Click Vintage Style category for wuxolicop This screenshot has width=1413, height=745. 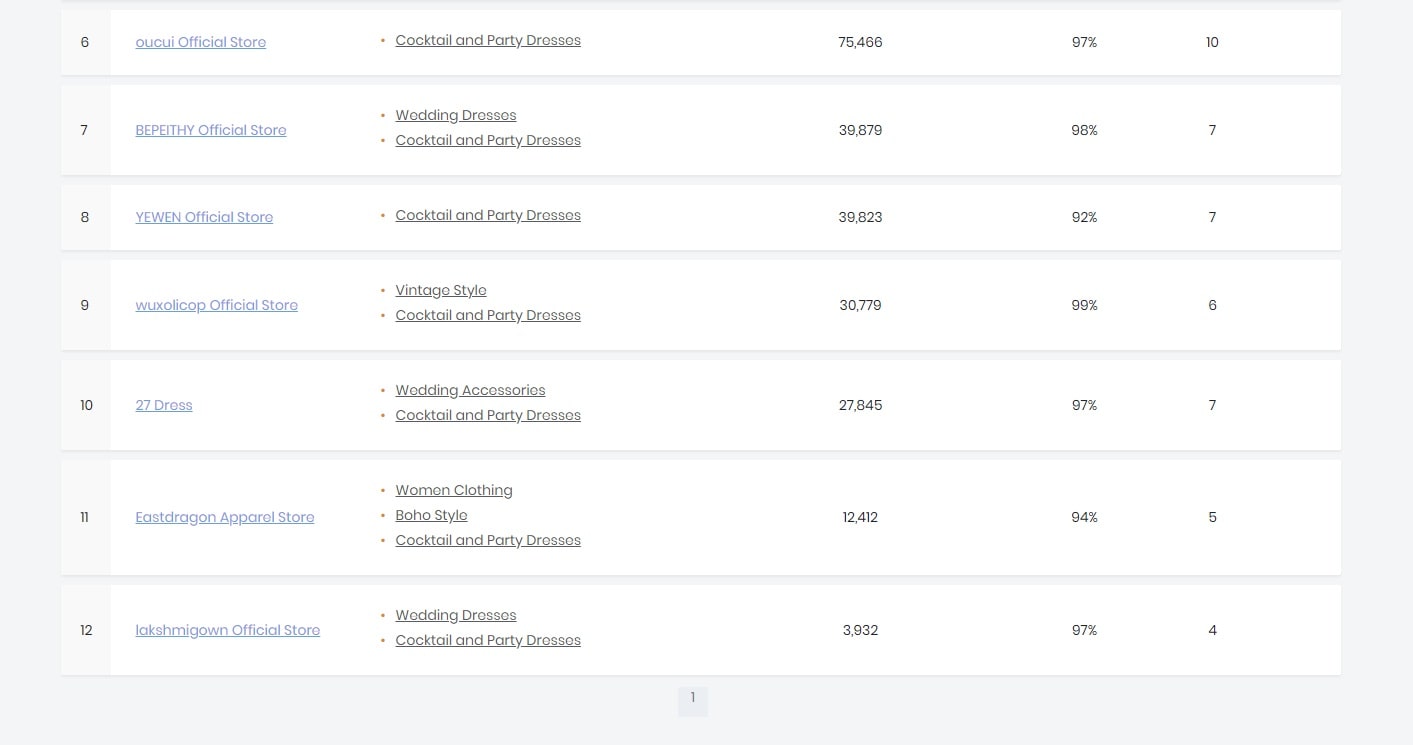coord(440,290)
